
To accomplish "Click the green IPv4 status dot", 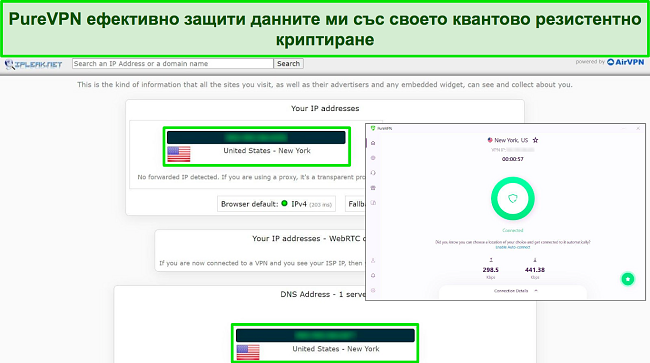I will 284,203.
